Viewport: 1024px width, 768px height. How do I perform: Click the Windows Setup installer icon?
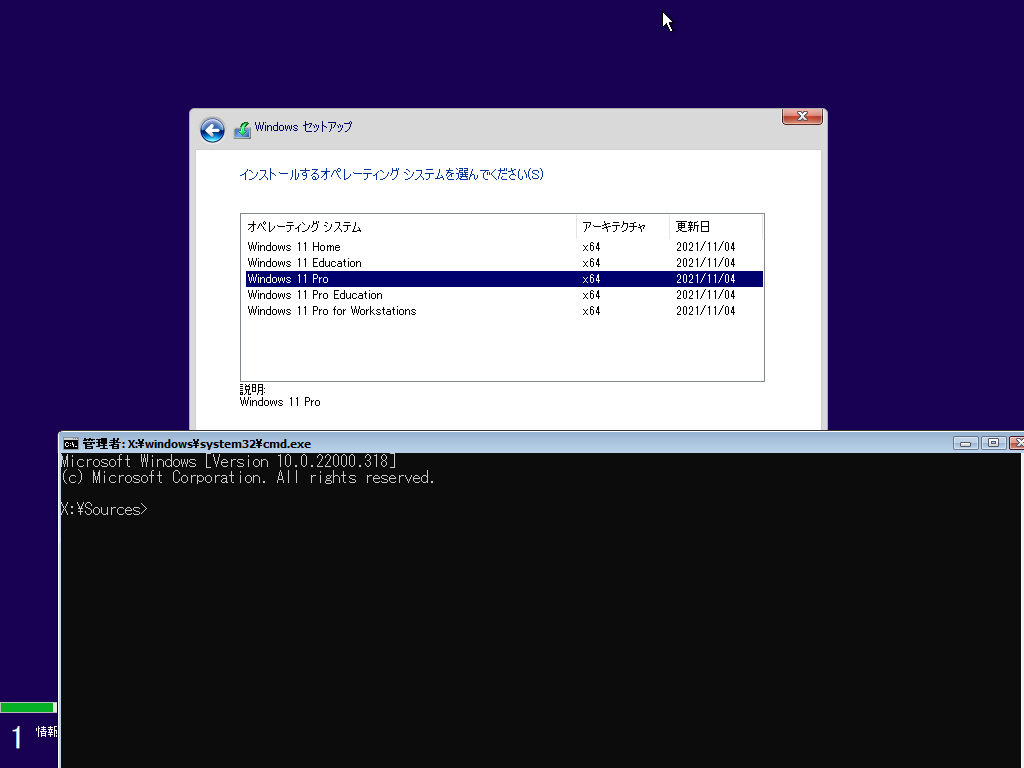242,129
